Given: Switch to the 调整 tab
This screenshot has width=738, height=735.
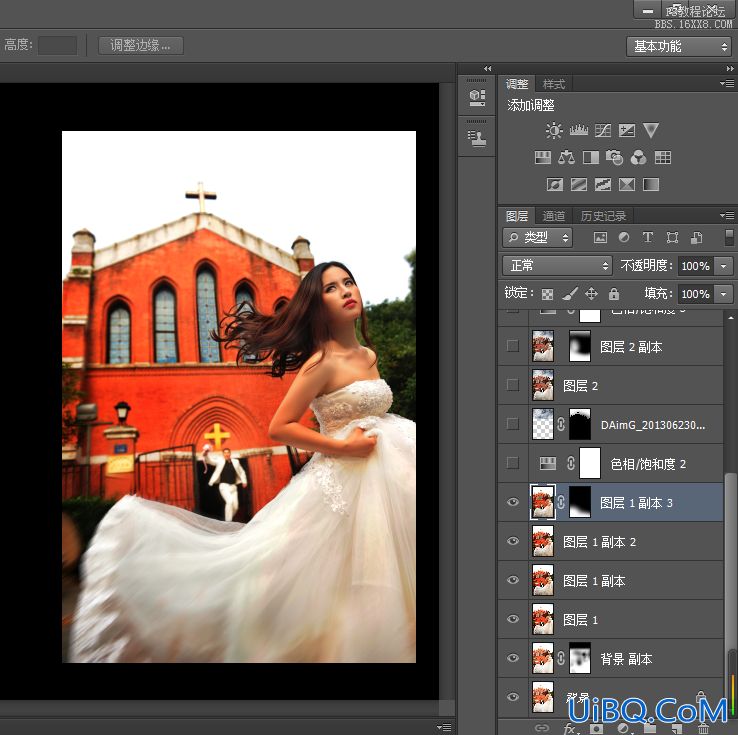Looking at the screenshot, I should (x=517, y=84).
